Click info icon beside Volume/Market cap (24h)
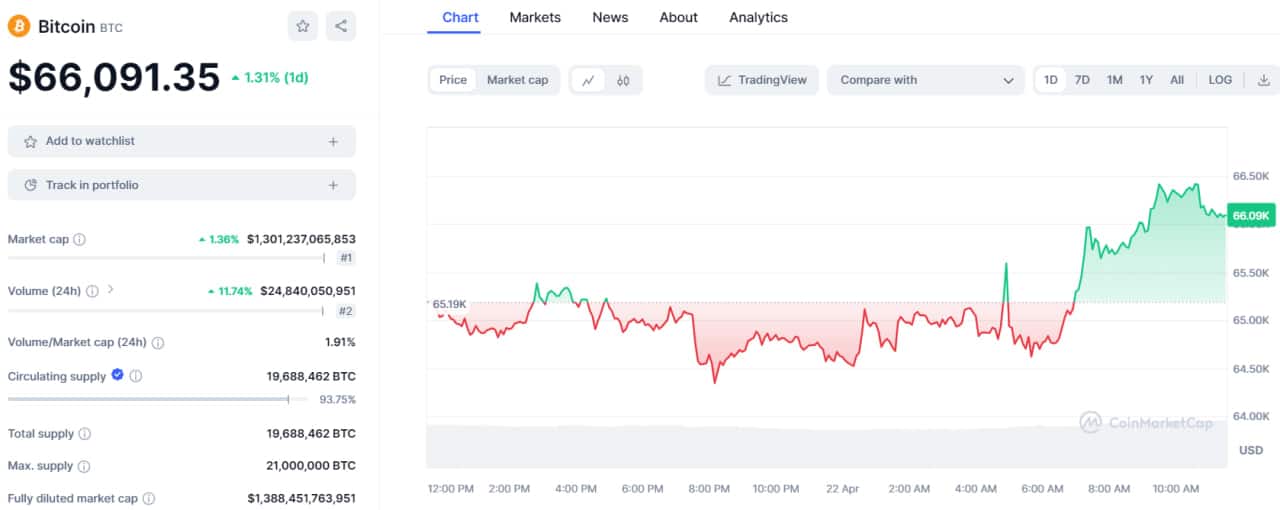The width and height of the screenshot is (1280, 510). tap(158, 342)
